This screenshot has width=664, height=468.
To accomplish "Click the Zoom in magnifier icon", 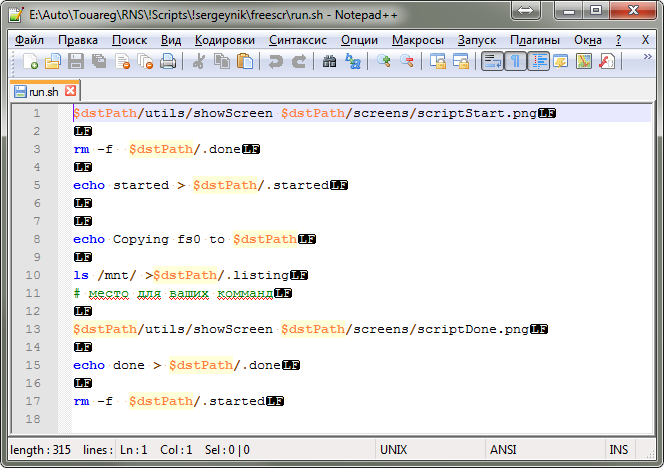I will coord(385,62).
